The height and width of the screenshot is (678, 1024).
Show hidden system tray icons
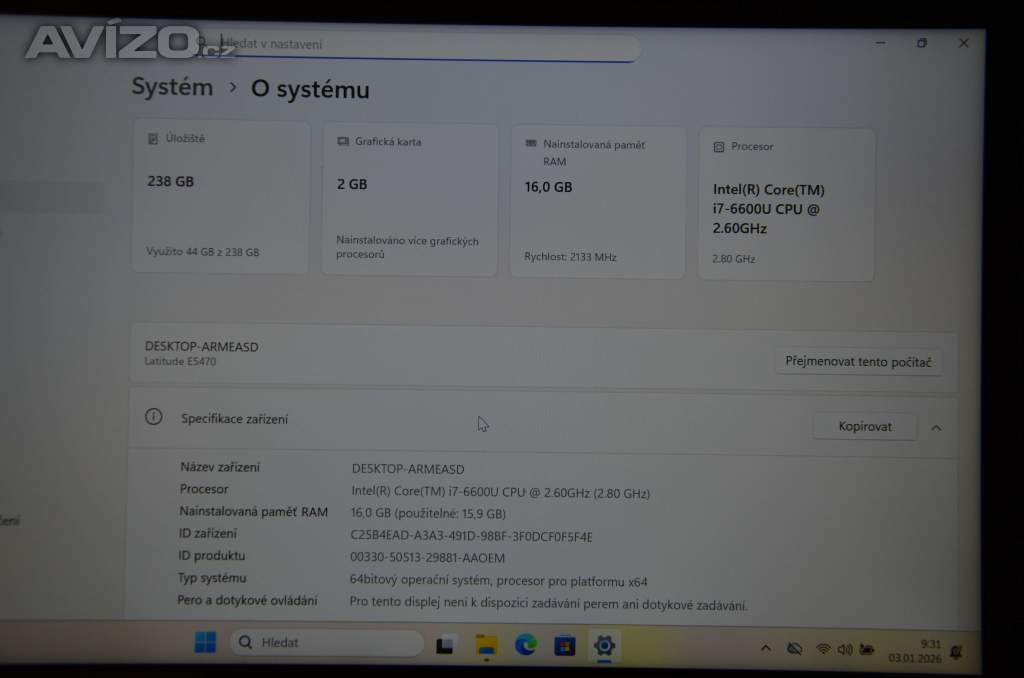click(766, 648)
